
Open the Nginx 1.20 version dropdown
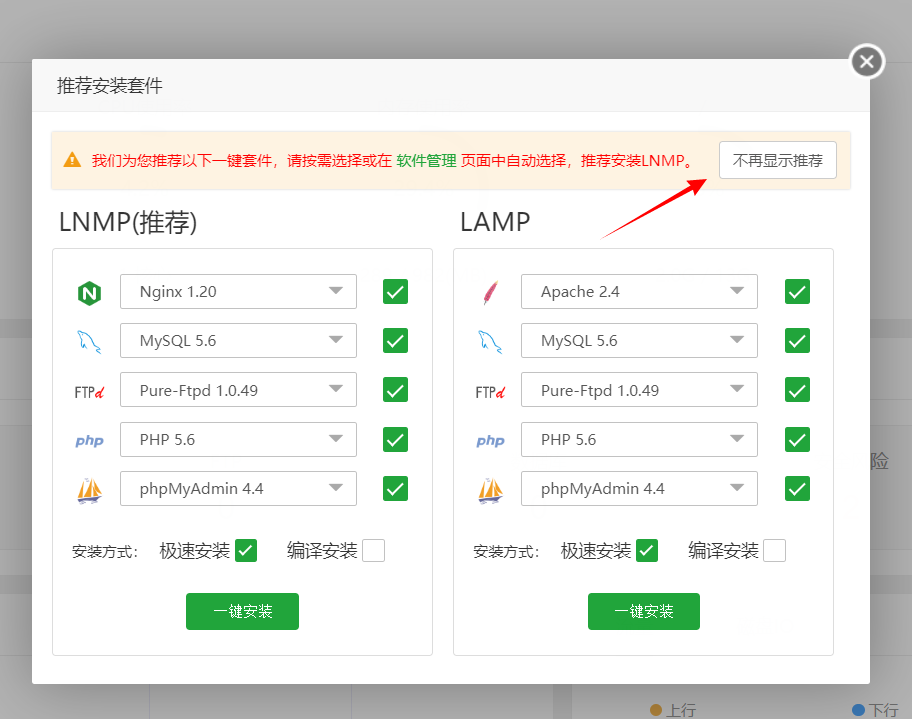[238, 291]
